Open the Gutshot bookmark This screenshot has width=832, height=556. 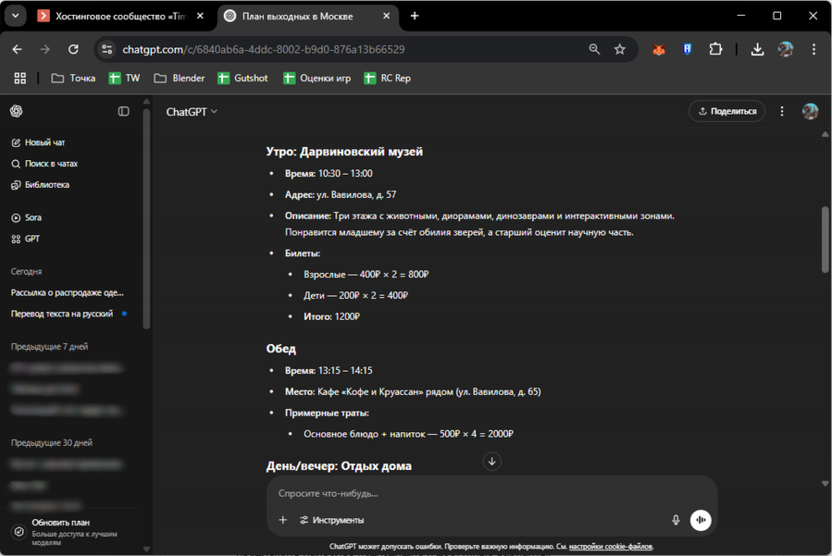(242, 78)
